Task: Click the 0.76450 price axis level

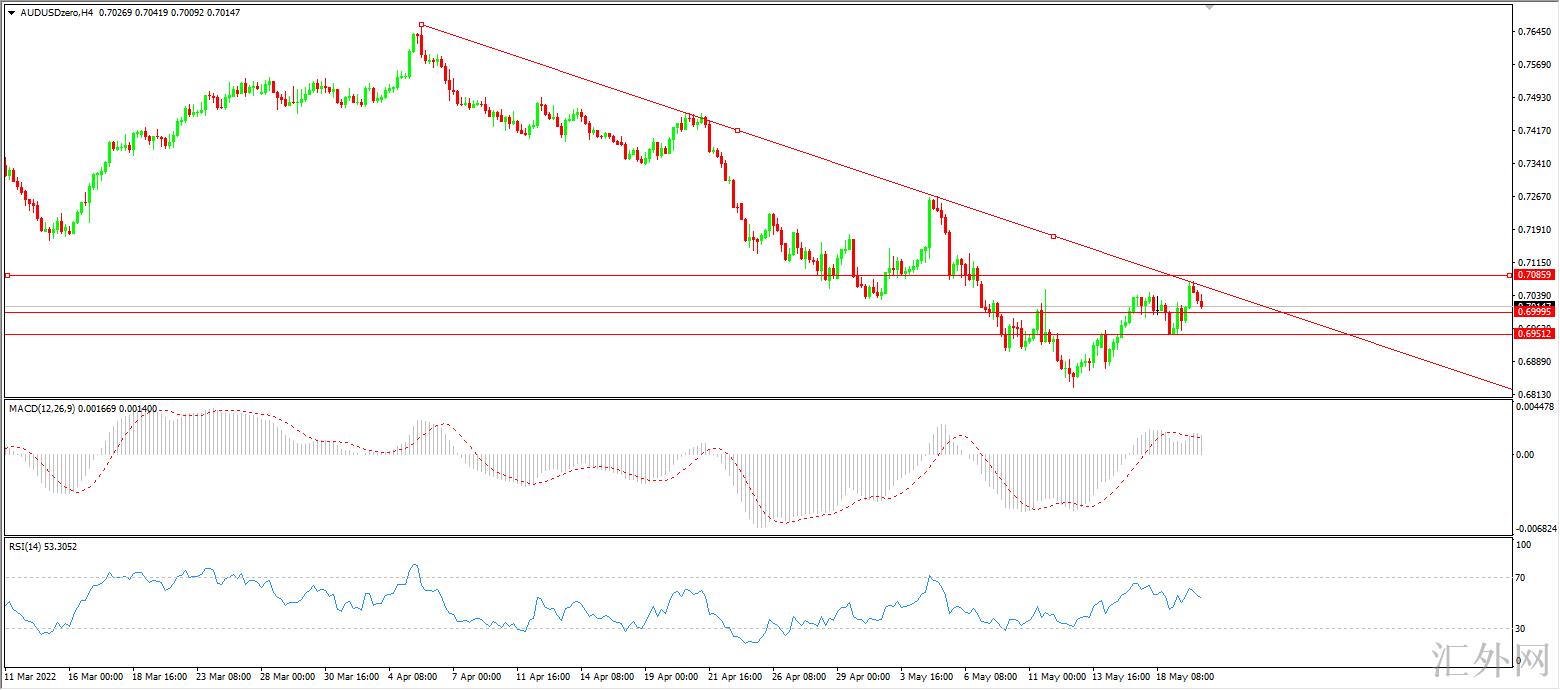Action: click(x=1534, y=32)
